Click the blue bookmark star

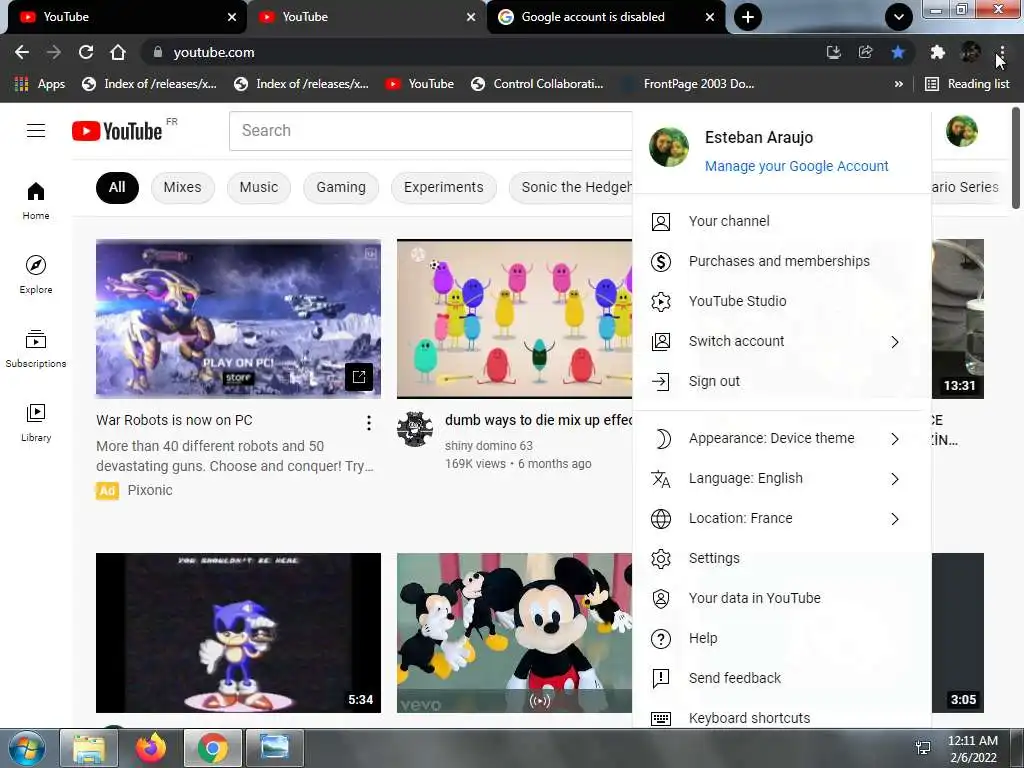pyautogui.click(x=898, y=52)
